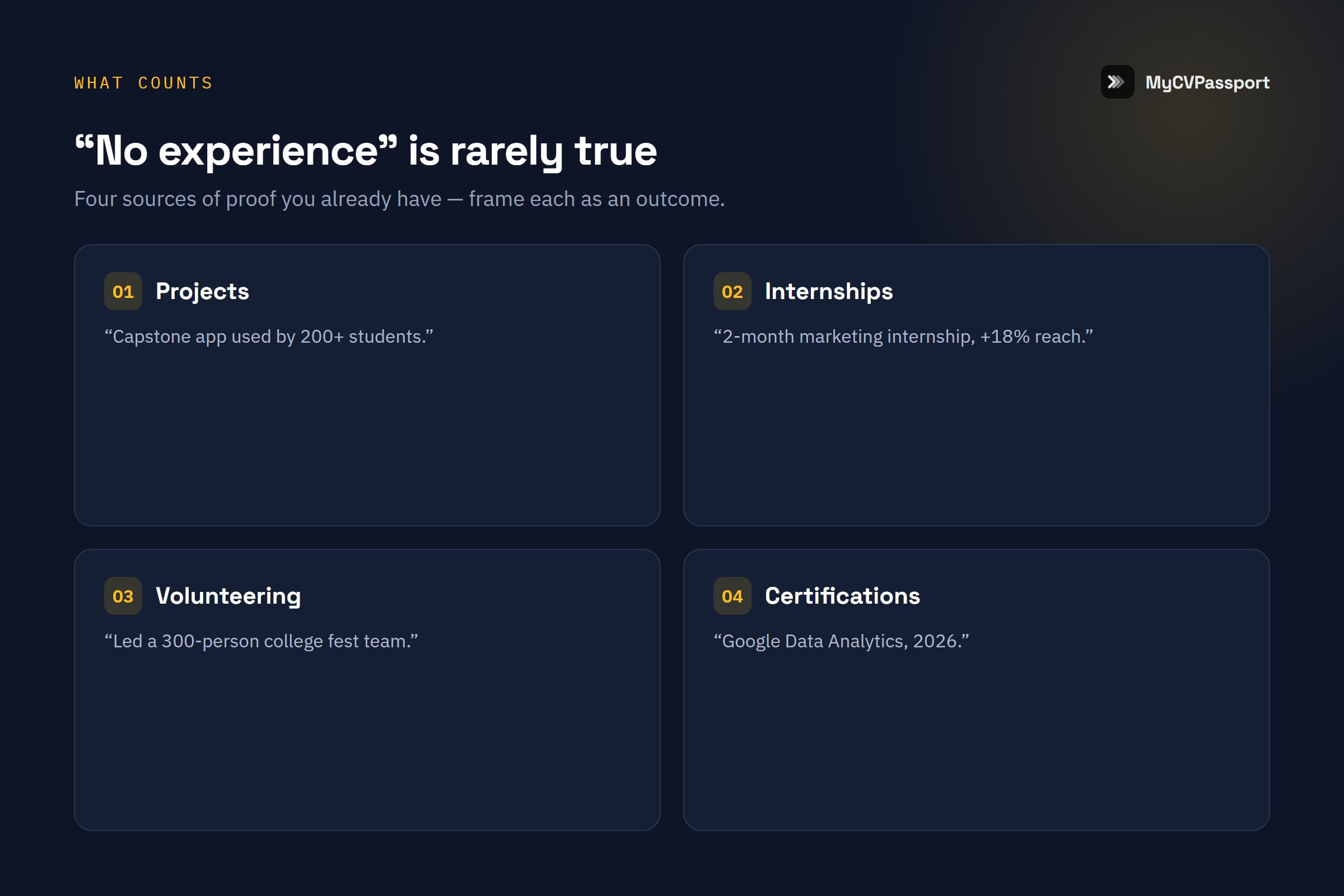Click the Capstone app used by 200+ students quote

click(269, 337)
